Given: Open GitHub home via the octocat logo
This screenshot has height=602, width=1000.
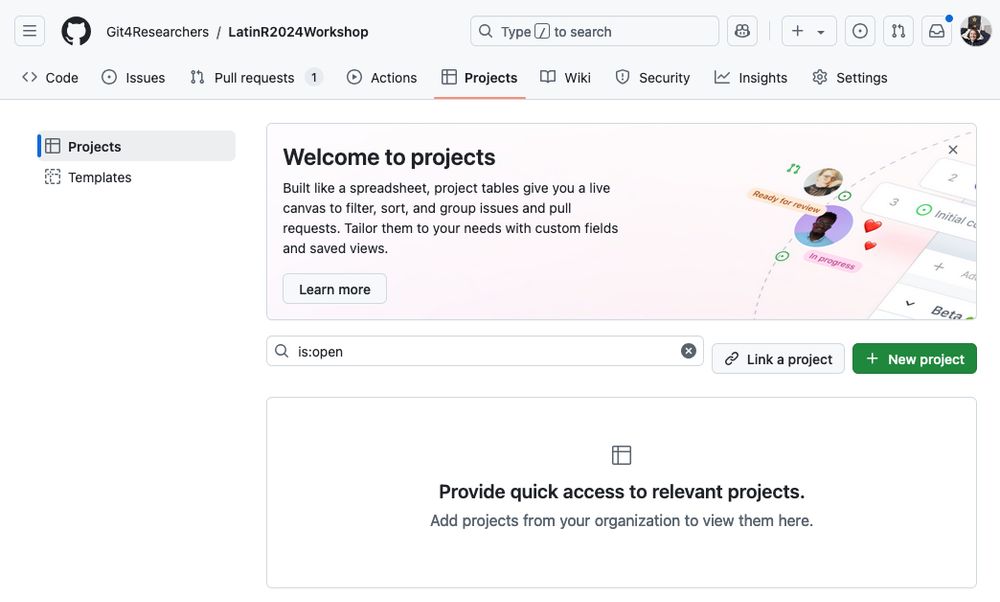Looking at the screenshot, I should pos(76,30).
